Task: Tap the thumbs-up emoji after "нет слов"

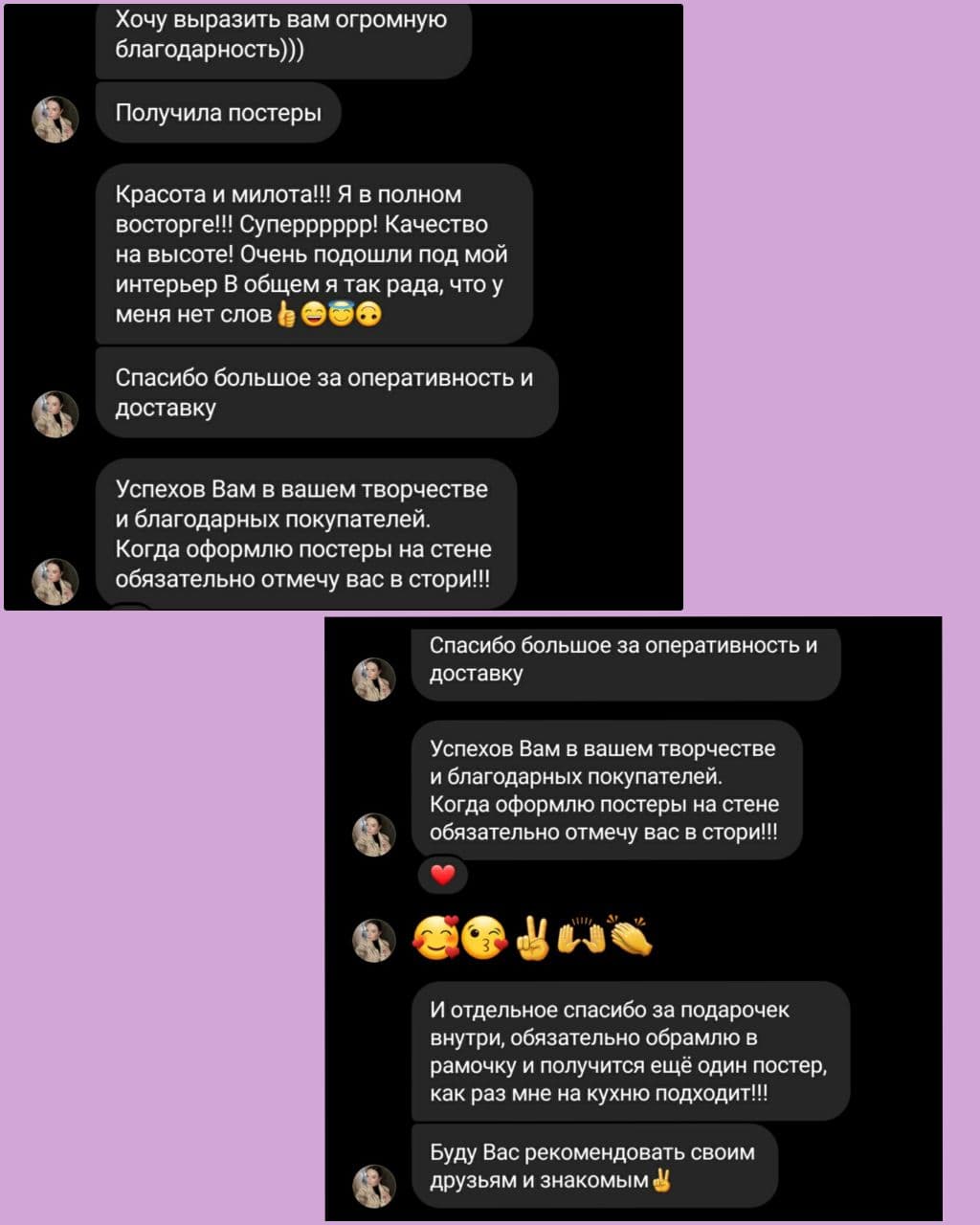Action: click(286, 314)
